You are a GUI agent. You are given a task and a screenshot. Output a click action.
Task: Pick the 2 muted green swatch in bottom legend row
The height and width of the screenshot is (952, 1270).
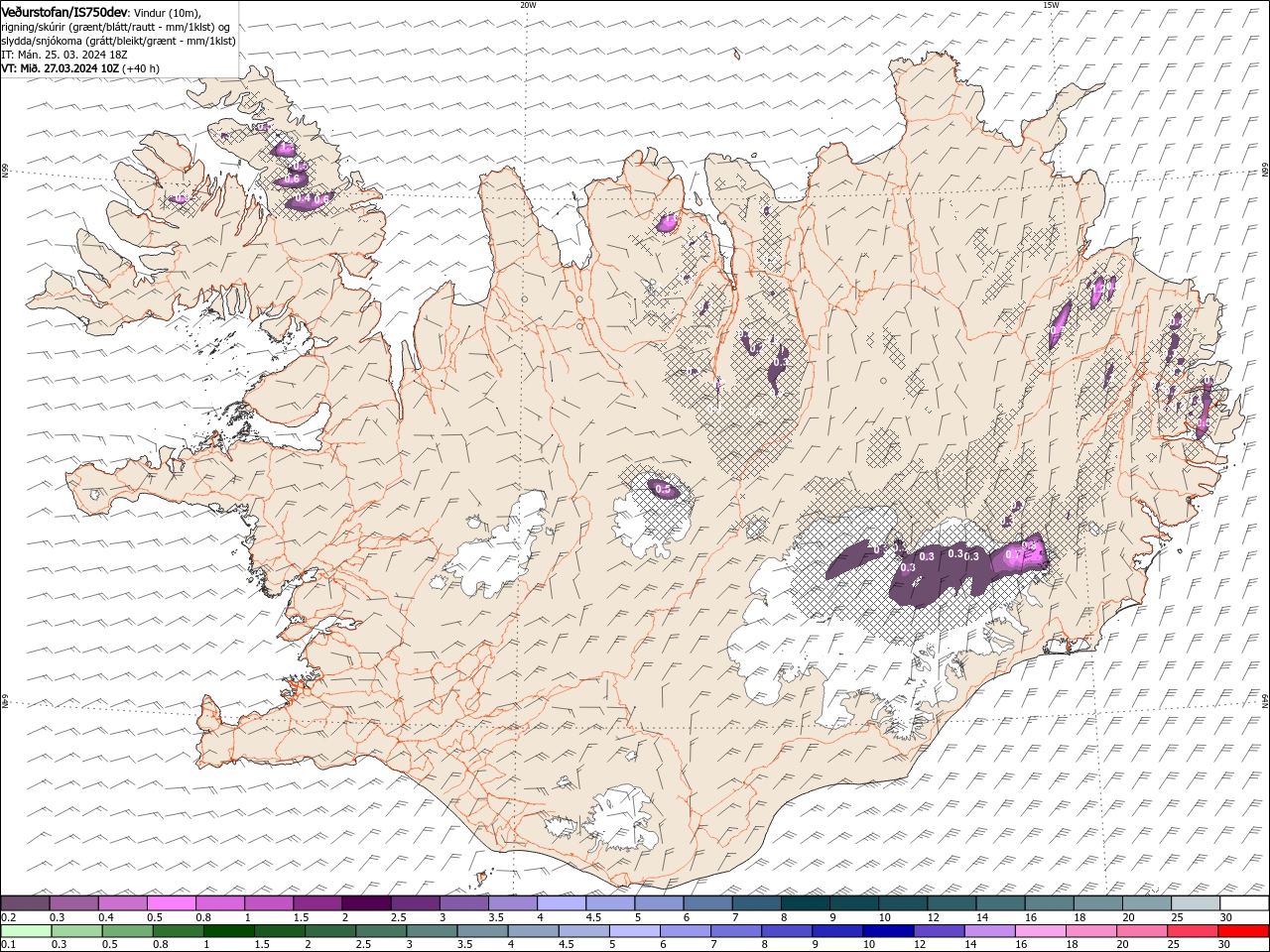330,931
